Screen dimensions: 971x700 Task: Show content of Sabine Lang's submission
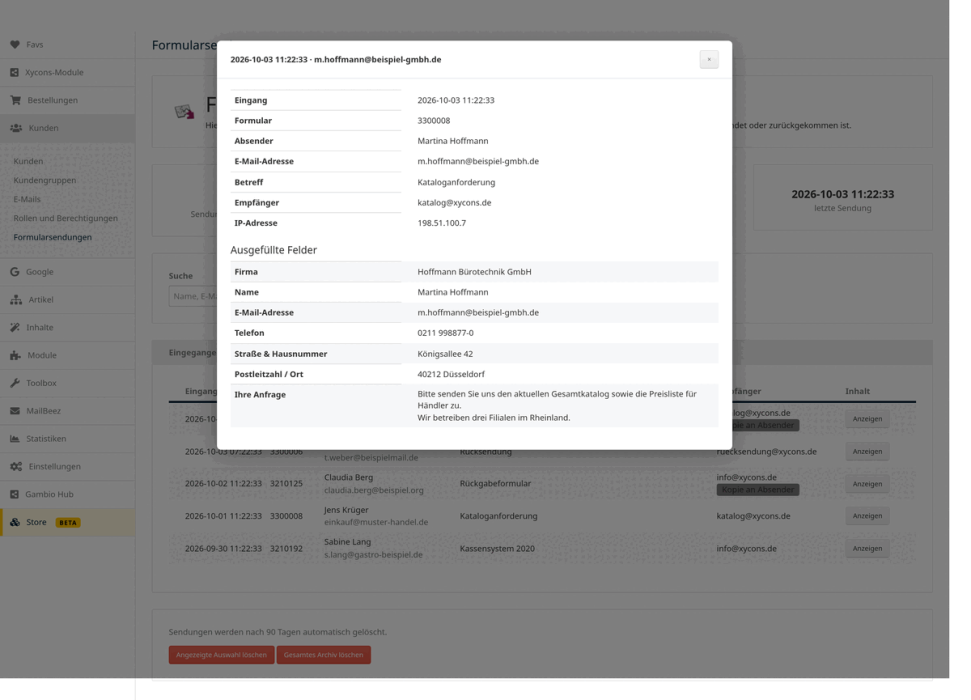(867, 548)
